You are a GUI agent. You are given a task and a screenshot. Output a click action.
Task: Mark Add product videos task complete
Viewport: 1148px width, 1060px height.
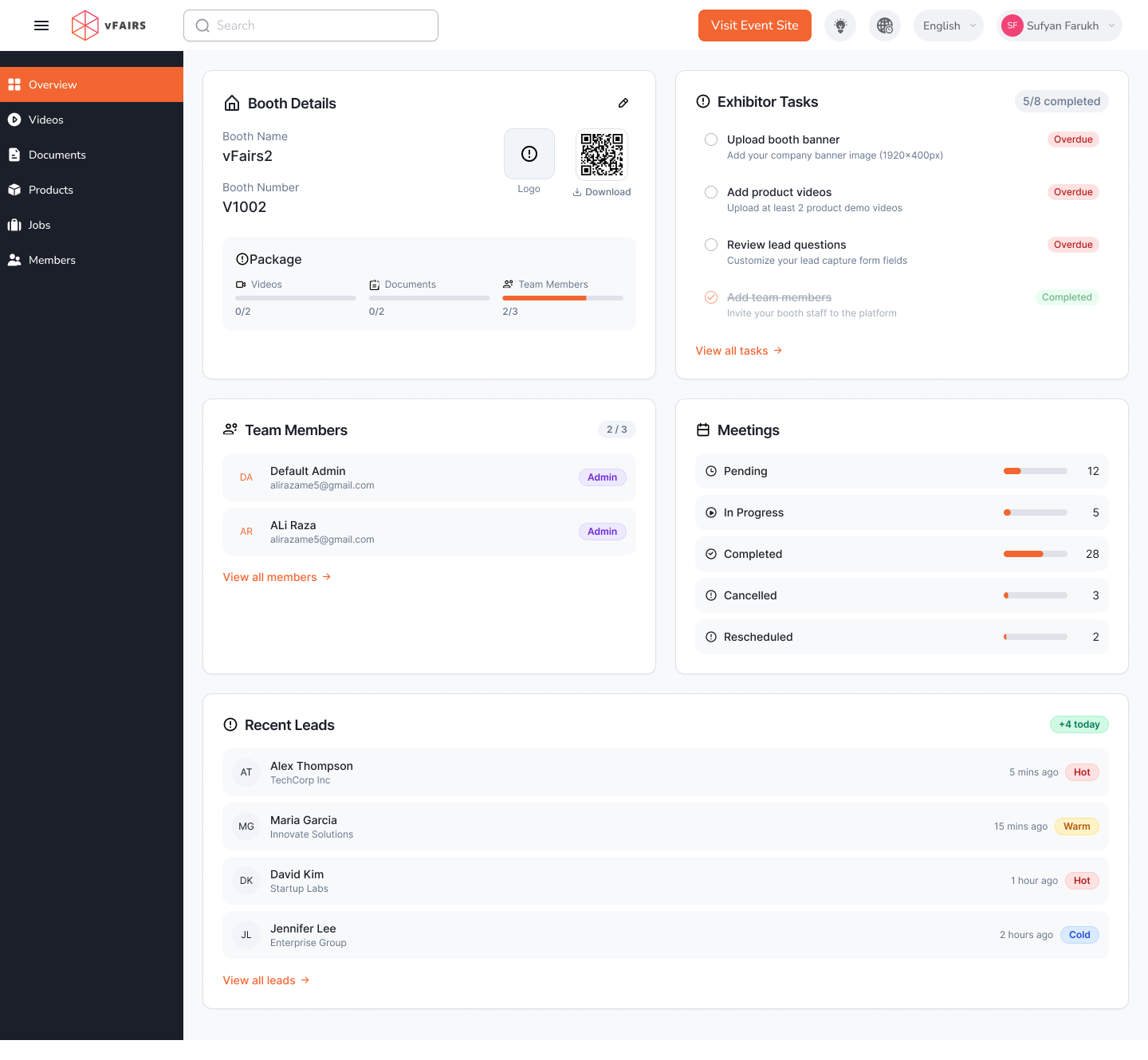click(x=711, y=192)
